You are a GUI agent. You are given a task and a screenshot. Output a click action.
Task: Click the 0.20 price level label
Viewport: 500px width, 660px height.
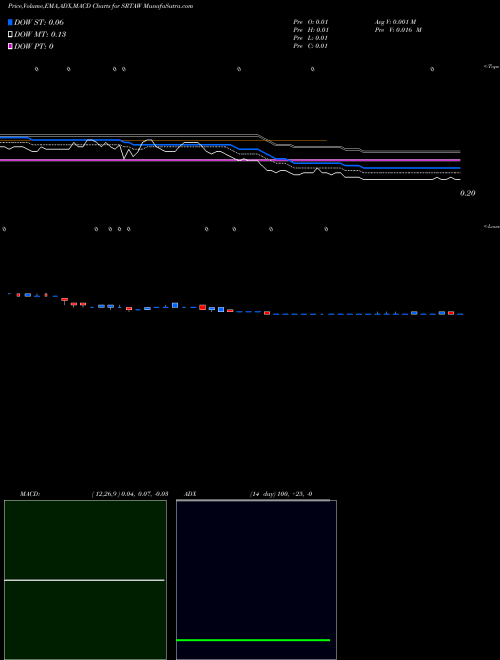[x=468, y=193]
